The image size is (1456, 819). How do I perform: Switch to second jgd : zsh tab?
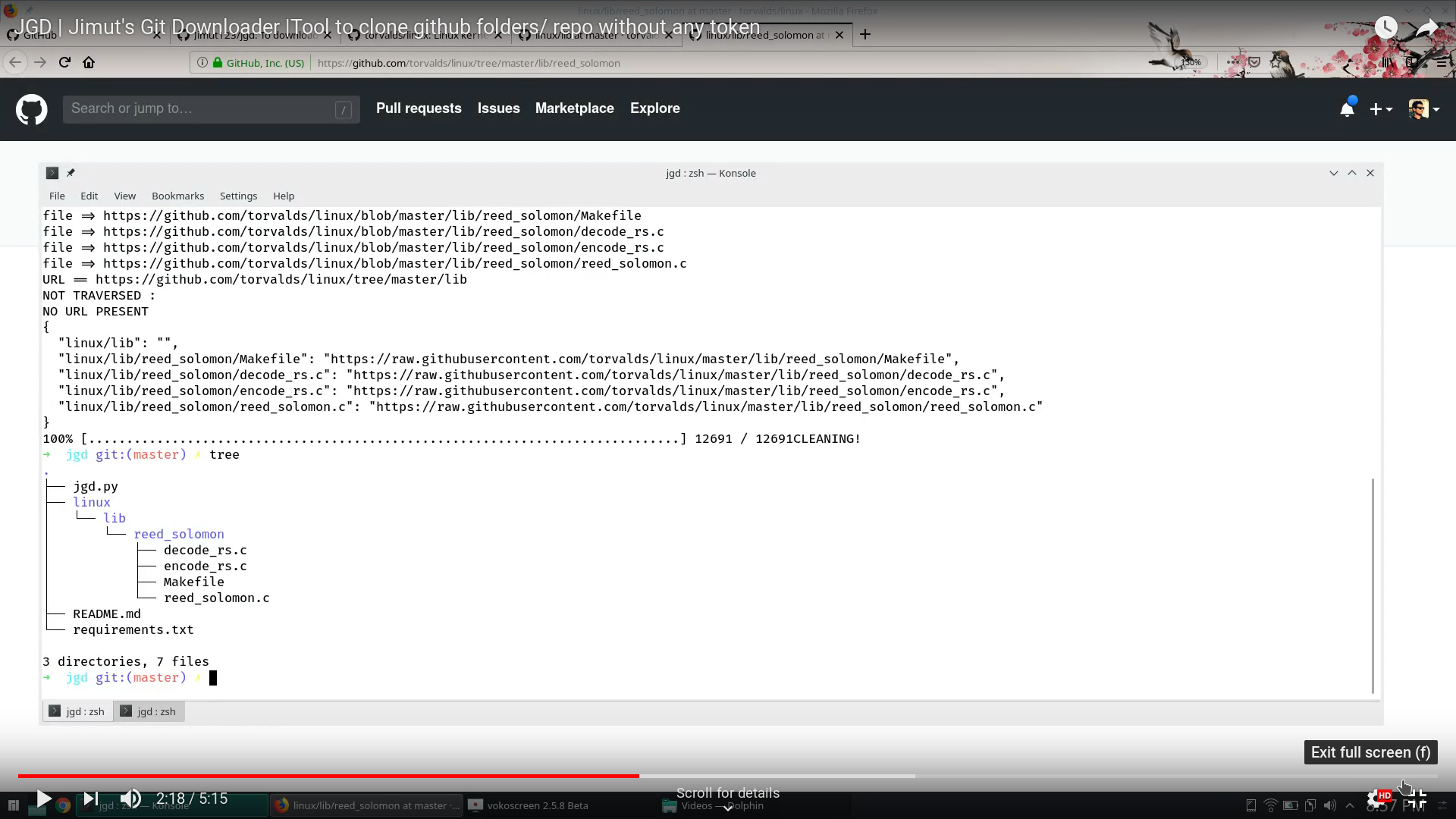149,711
